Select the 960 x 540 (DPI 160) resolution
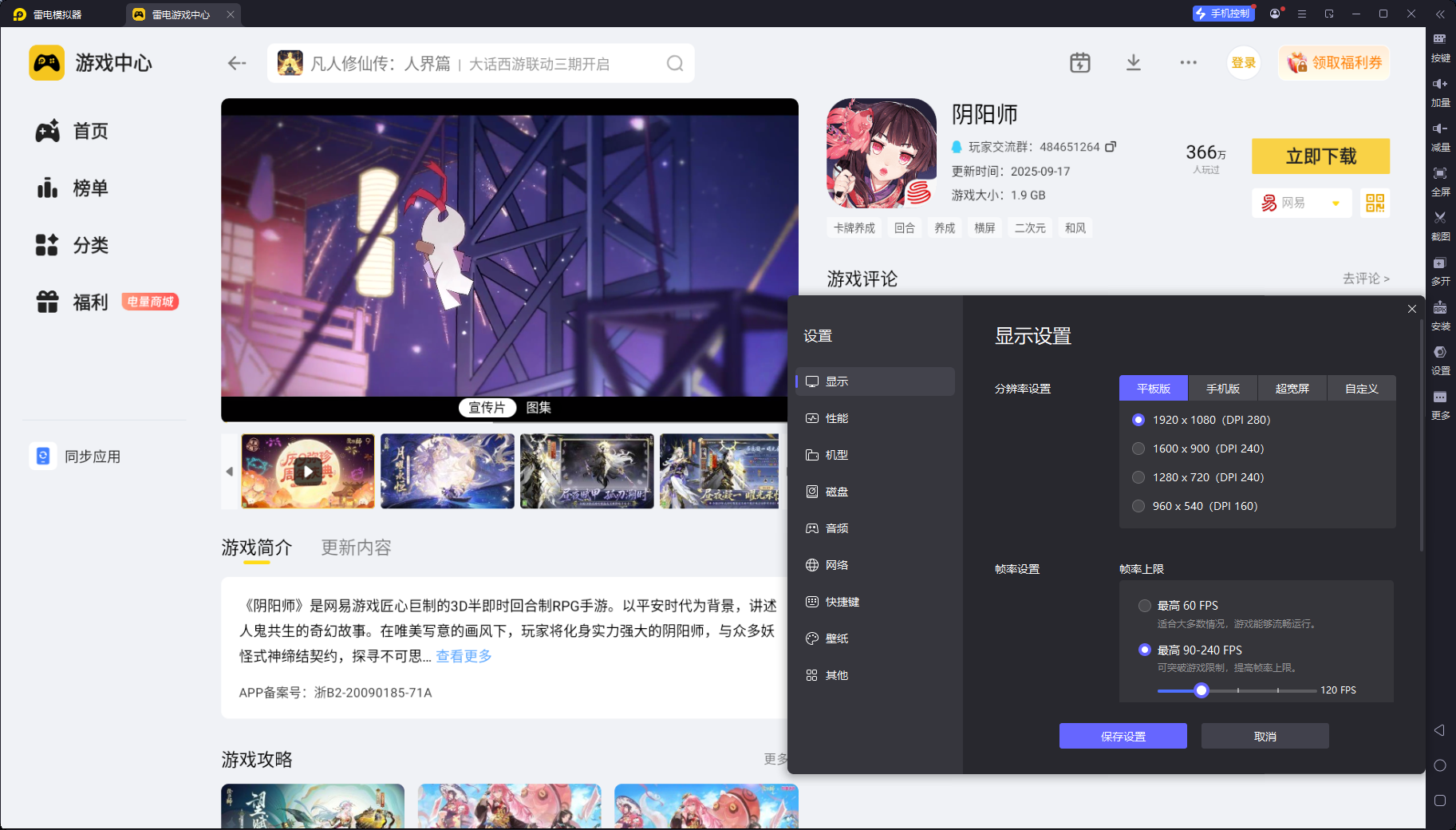Viewport: 1456px width, 830px height. click(1138, 506)
